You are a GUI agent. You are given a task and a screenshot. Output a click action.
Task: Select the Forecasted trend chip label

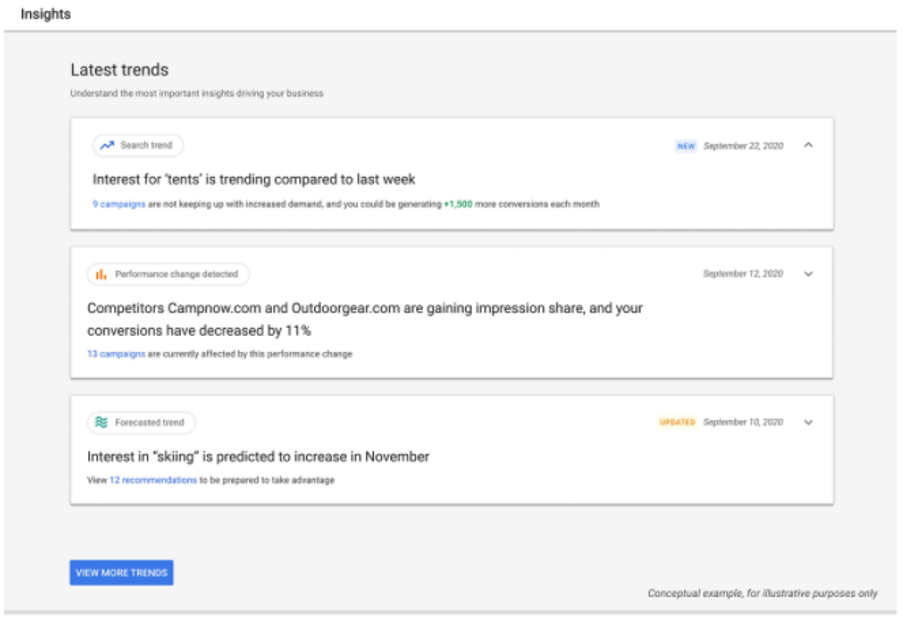(150, 422)
